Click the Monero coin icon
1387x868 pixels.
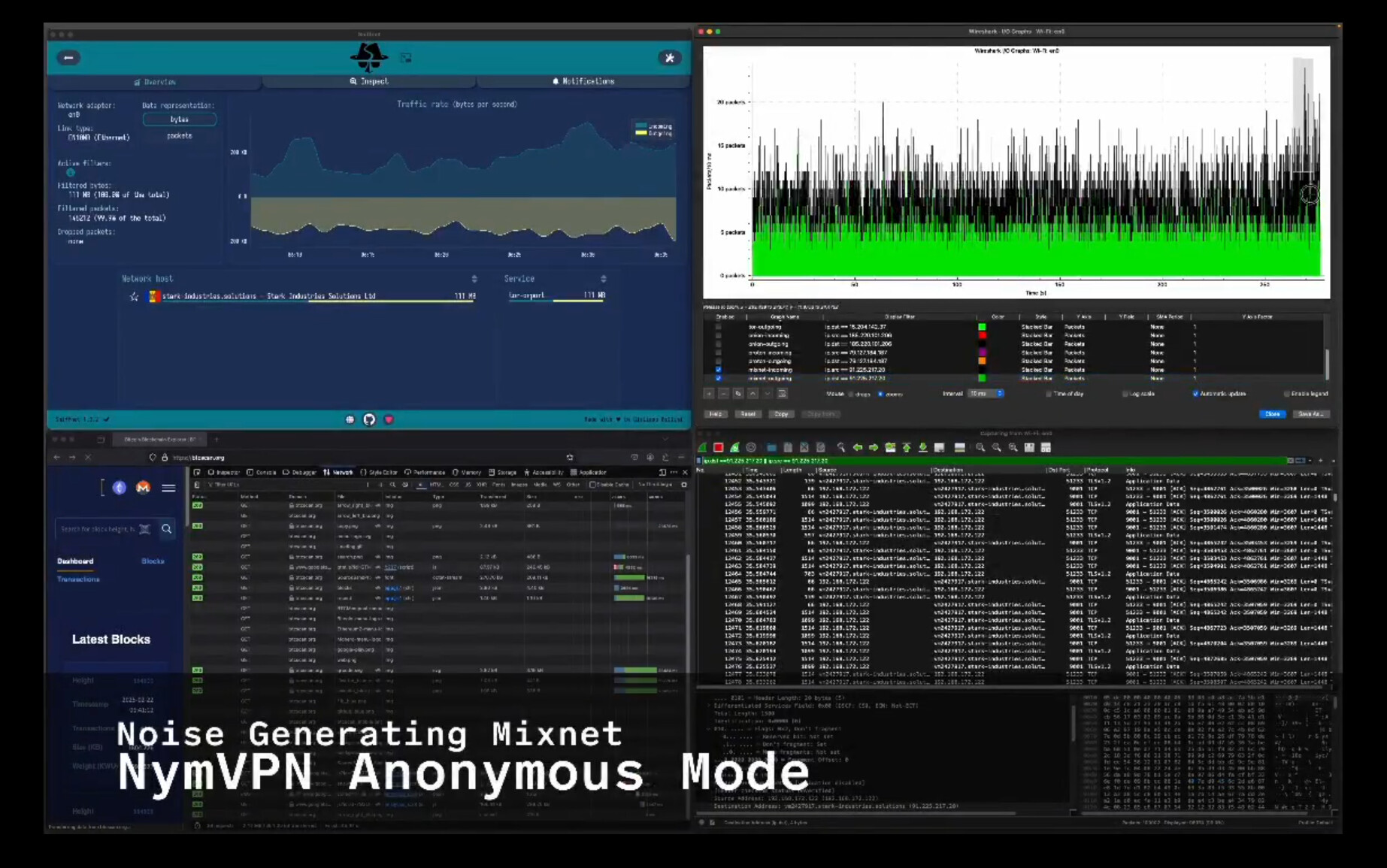pos(143,488)
